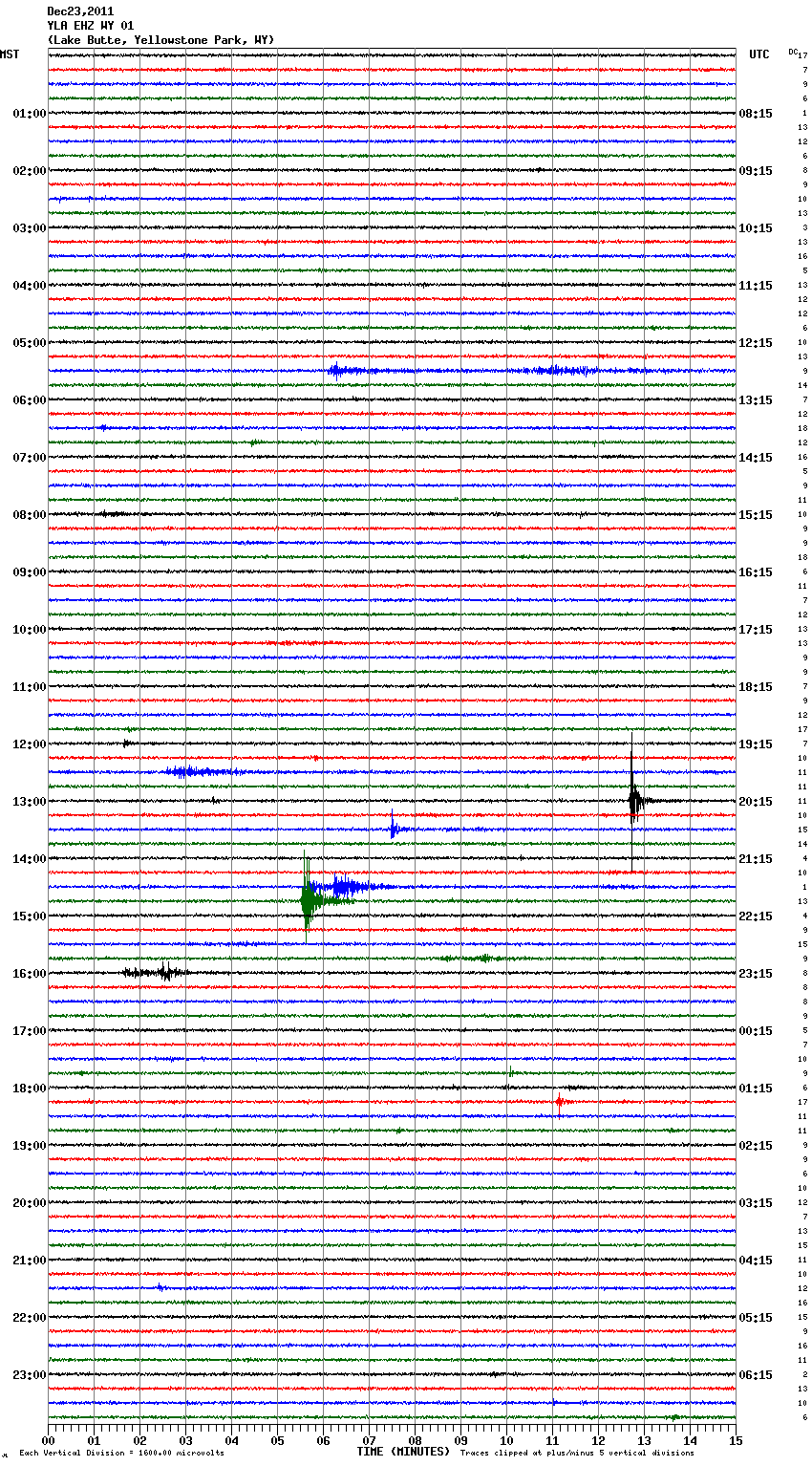Click the "13:00" MST hour label
The image size is (812, 1466).
[x=30, y=802]
